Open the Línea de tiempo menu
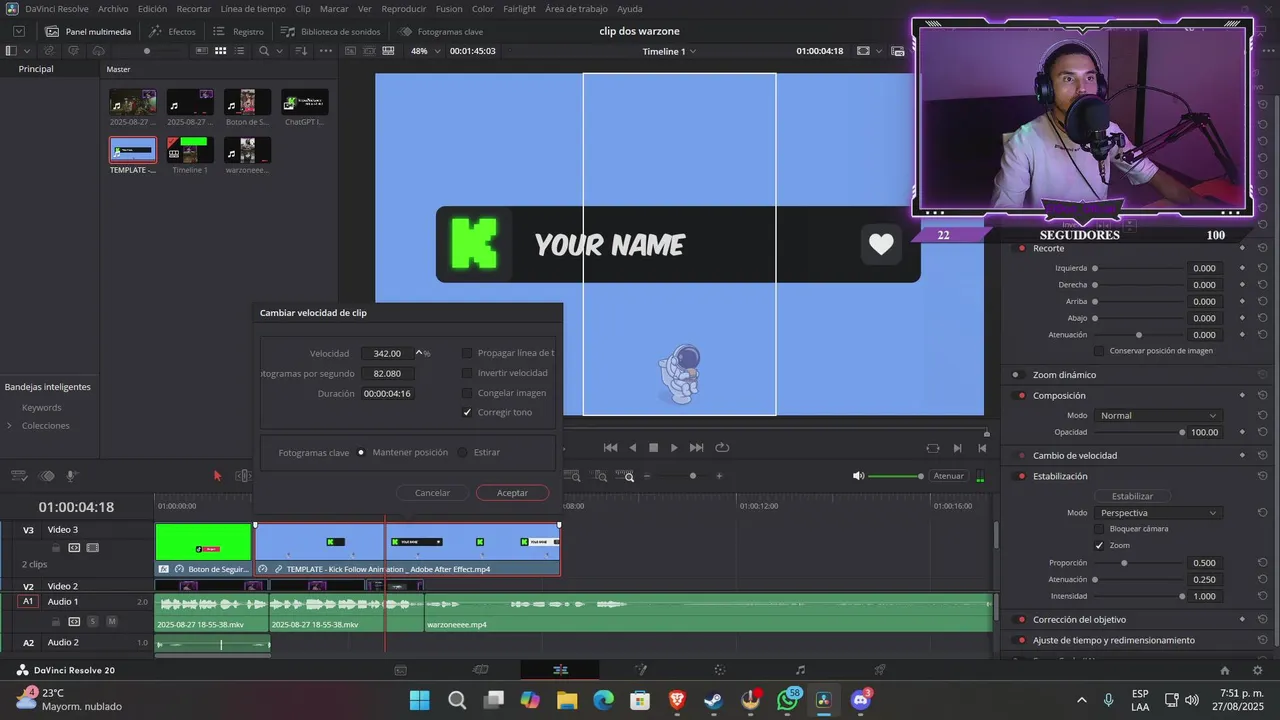The width and height of the screenshot is (1280, 720). (253, 9)
